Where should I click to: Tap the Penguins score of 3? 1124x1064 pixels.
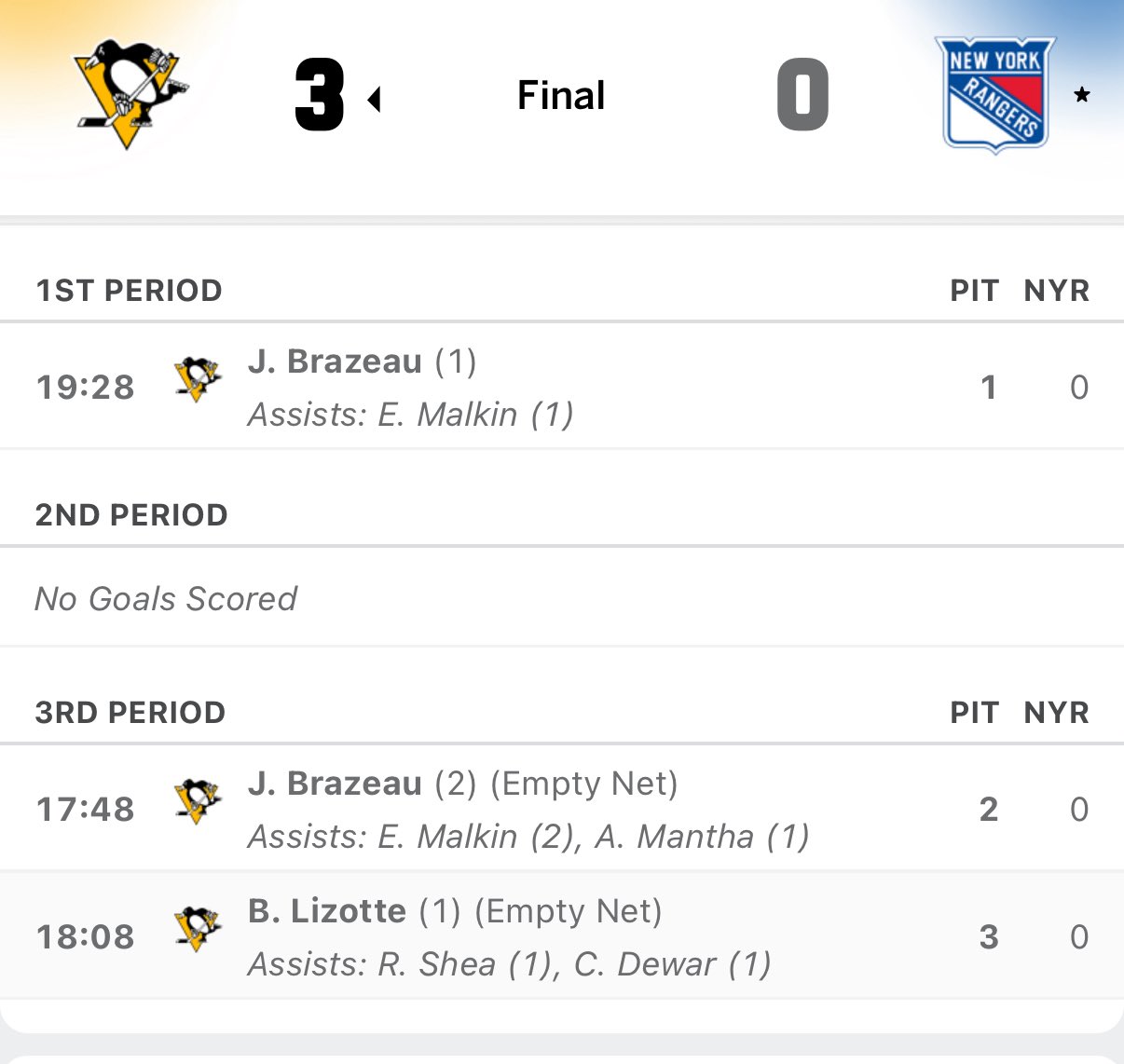click(x=320, y=95)
